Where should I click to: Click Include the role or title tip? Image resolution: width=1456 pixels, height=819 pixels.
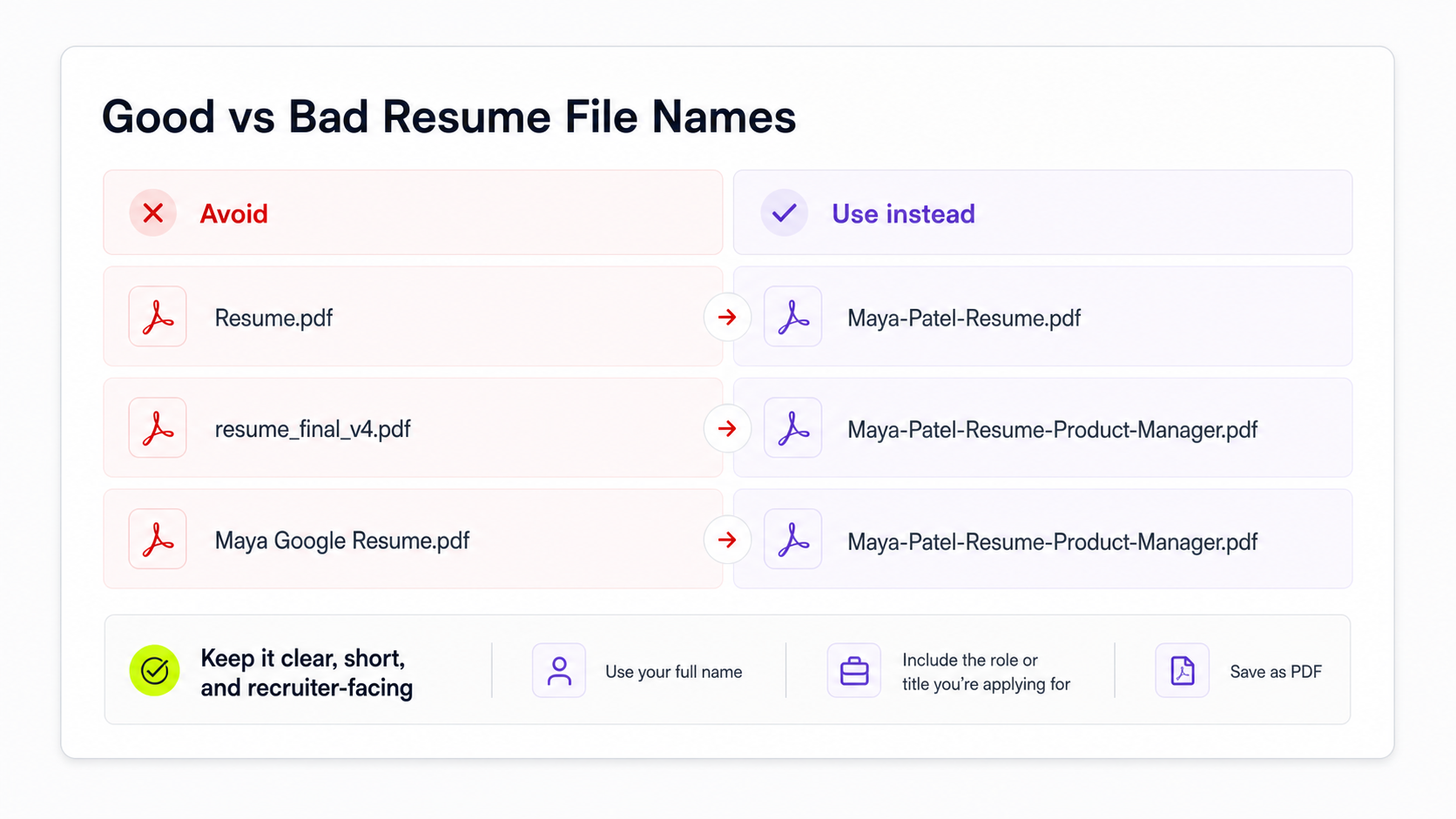pyautogui.click(x=986, y=672)
